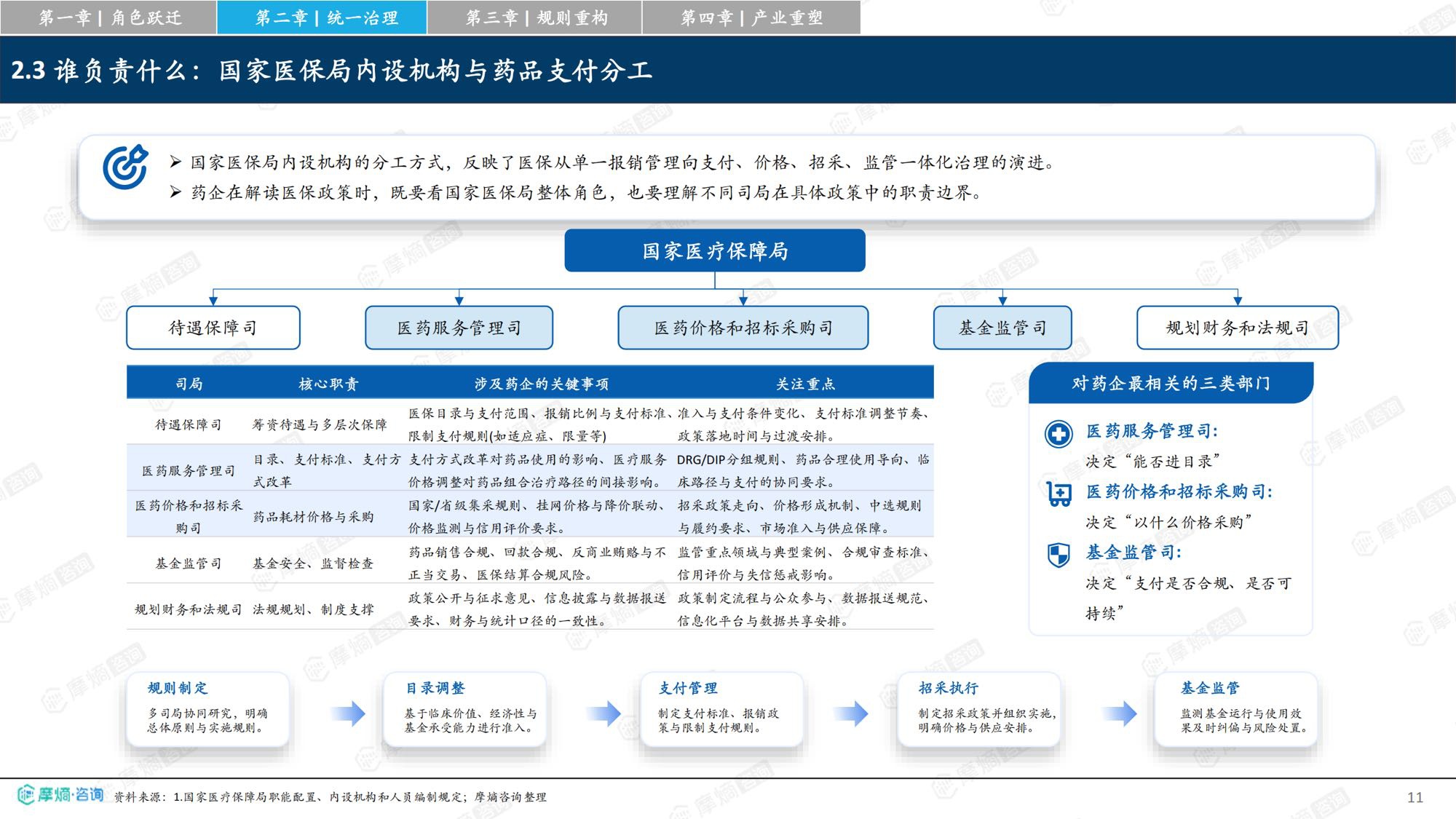This screenshot has width=1456, height=819.
Task: Select the 国家医疗保障局 top org box
Action: pyautogui.click(x=715, y=251)
